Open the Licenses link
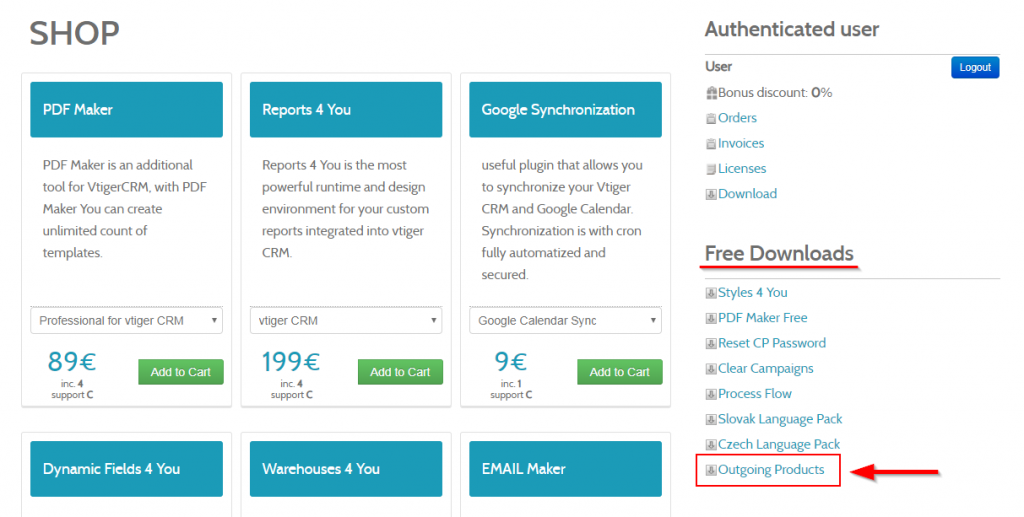The height and width of the screenshot is (517, 1024). (742, 168)
